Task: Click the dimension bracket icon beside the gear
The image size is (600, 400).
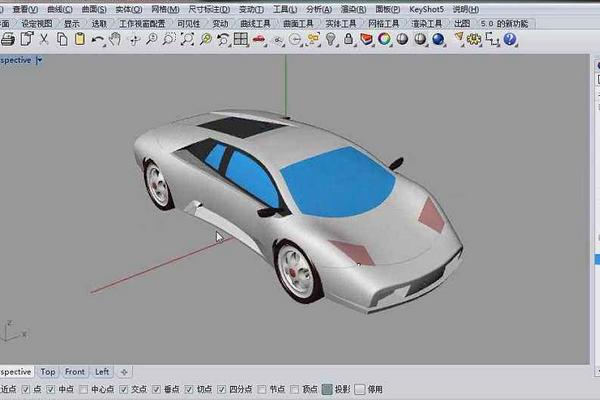Action: (x=492, y=39)
